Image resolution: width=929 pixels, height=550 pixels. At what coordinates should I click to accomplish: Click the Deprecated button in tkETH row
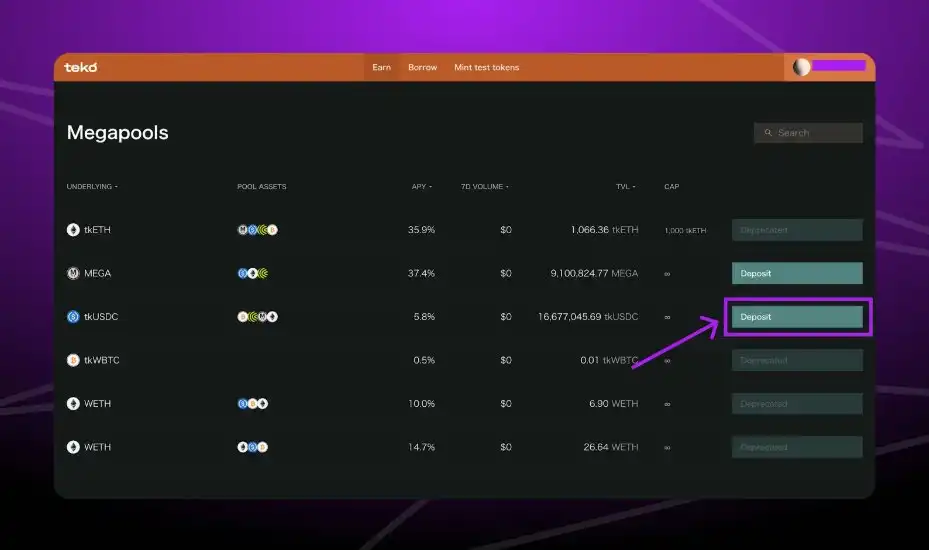[797, 230]
